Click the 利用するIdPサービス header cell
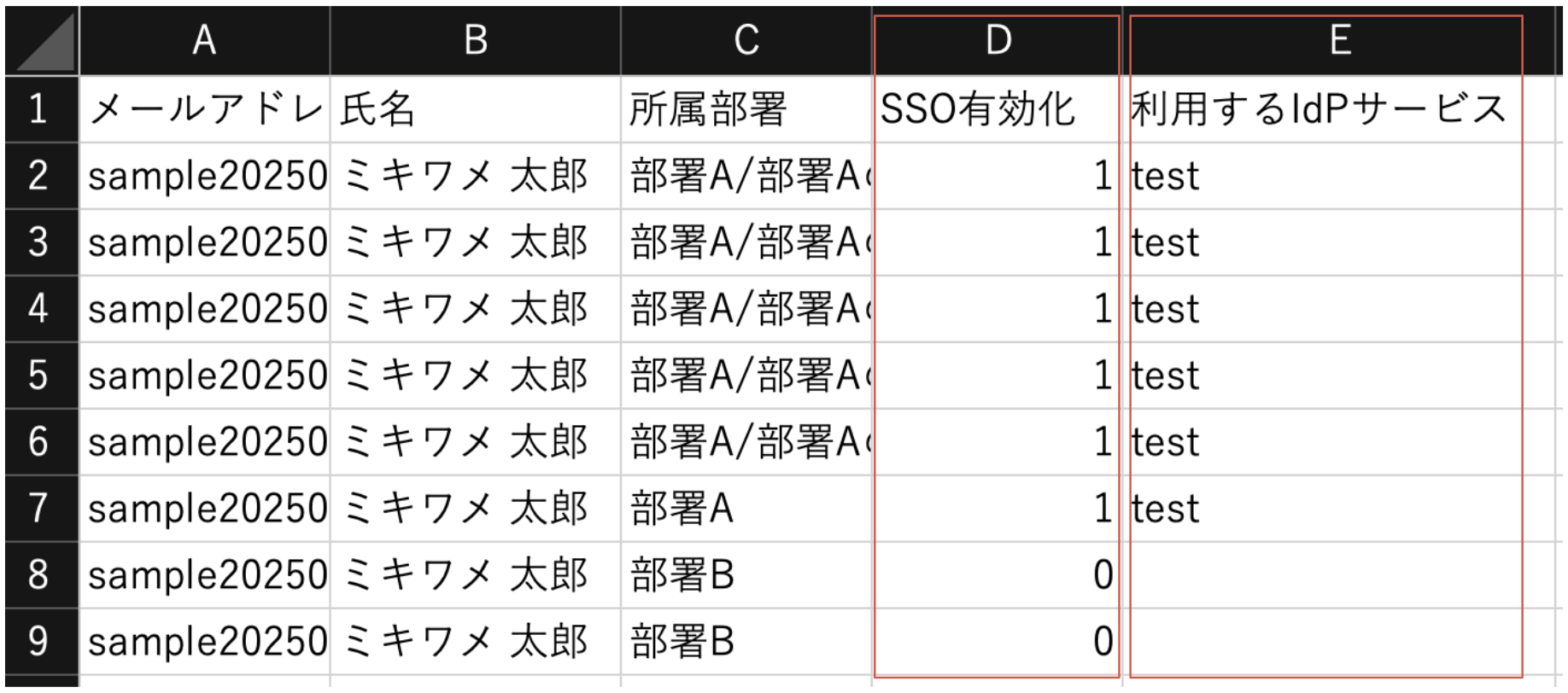The width and height of the screenshot is (1568, 693). click(x=1339, y=109)
